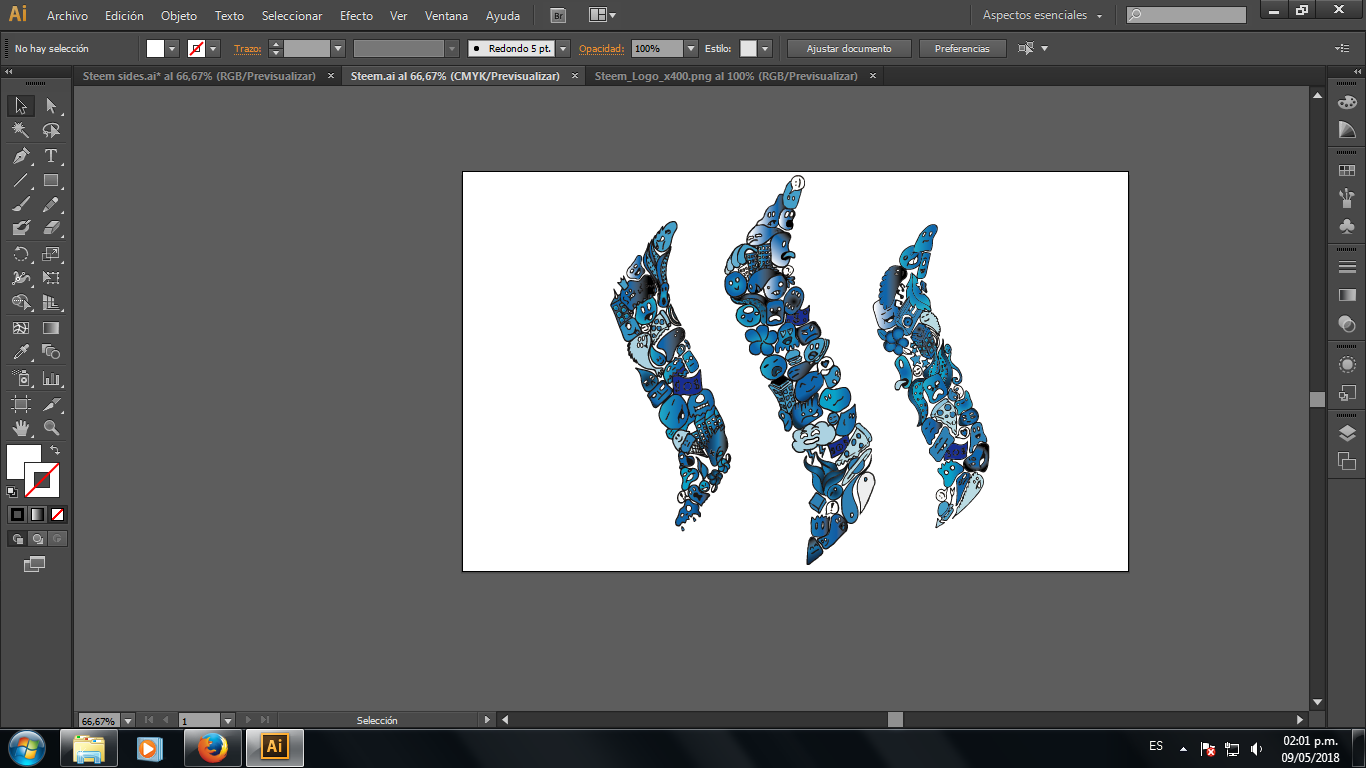The width and height of the screenshot is (1366, 768).
Task: Open the Windows Start menu
Action: click(26, 747)
